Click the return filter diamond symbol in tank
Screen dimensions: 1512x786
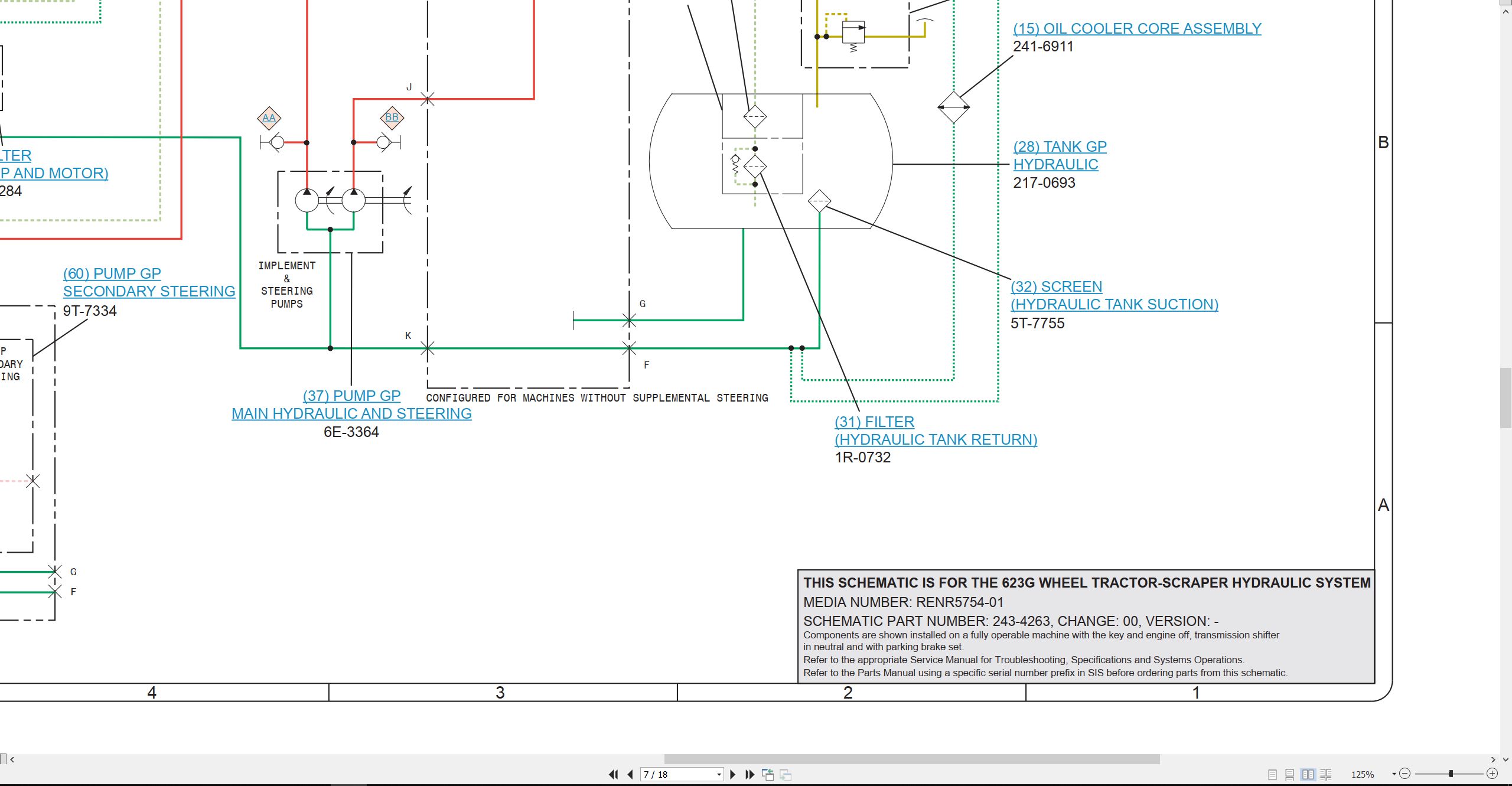[755, 167]
